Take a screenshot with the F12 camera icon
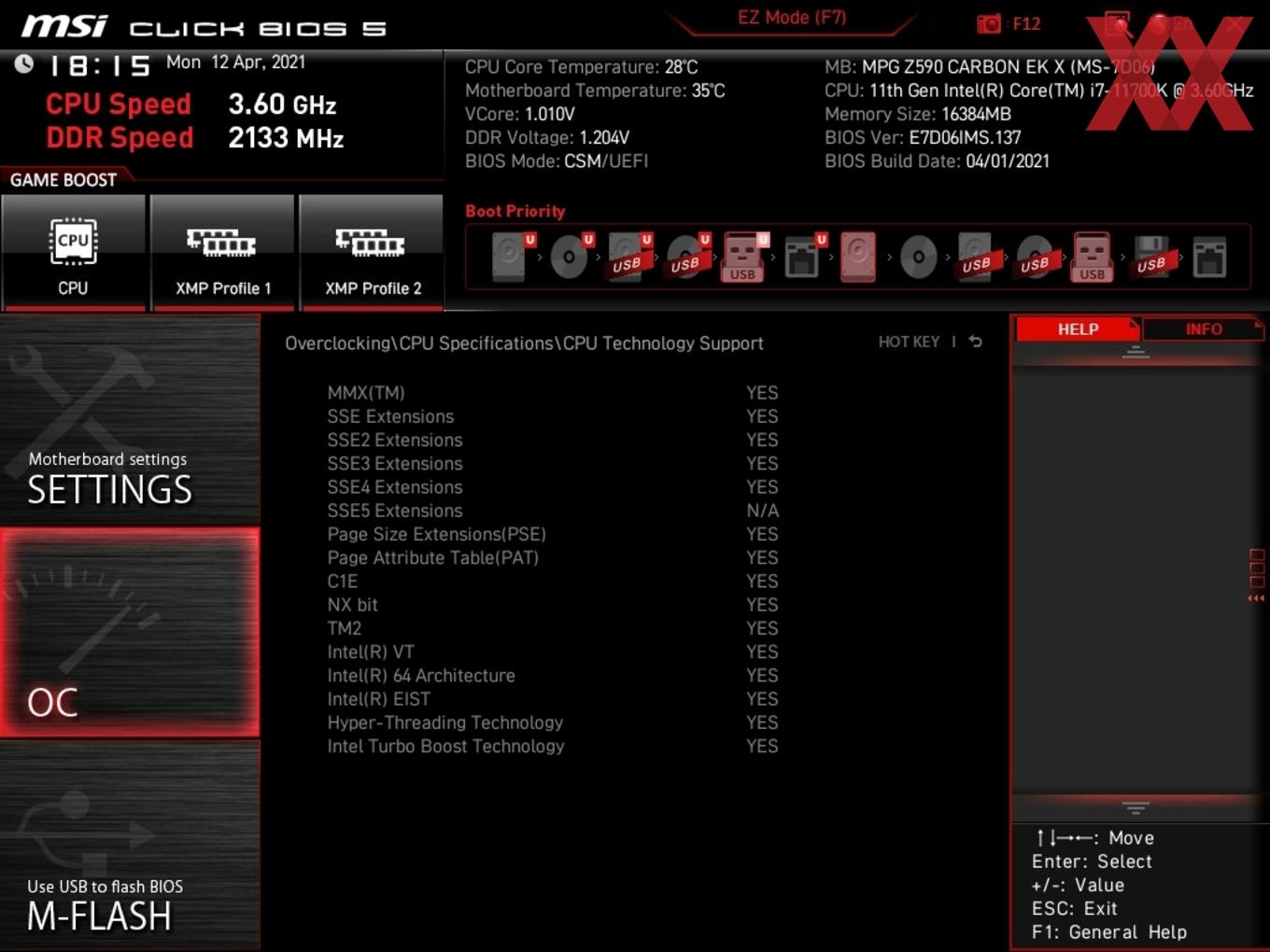Image resolution: width=1270 pixels, height=952 pixels. (x=988, y=23)
